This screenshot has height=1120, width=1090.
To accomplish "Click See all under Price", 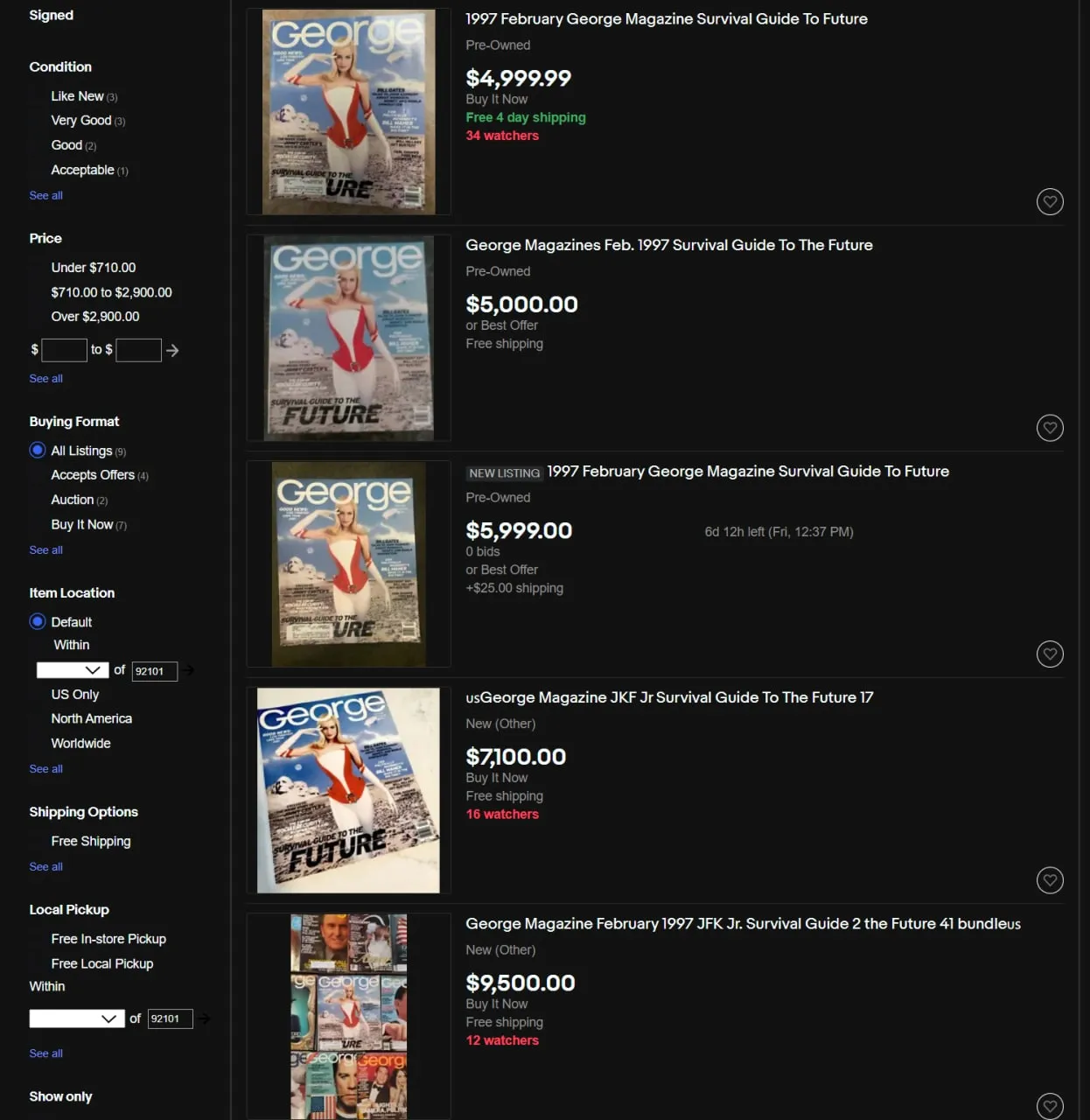I will [x=46, y=379].
